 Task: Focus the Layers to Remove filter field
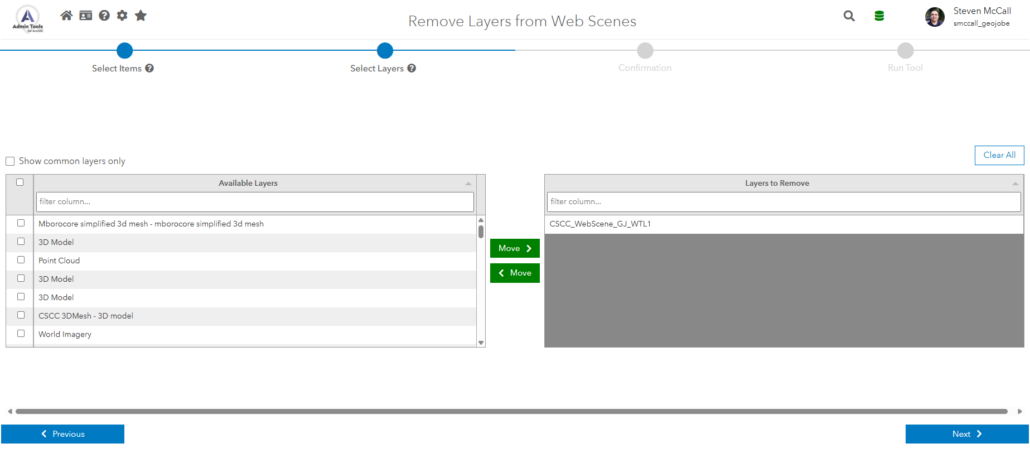click(784, 202)
